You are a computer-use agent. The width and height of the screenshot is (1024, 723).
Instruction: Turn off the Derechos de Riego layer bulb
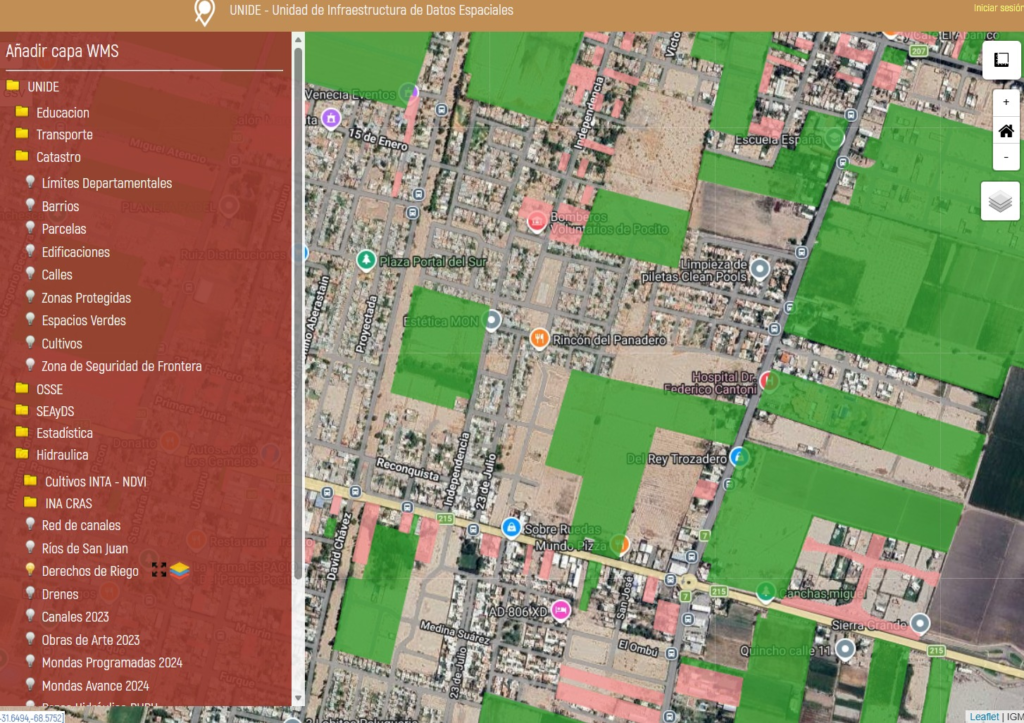click(30, 570)
